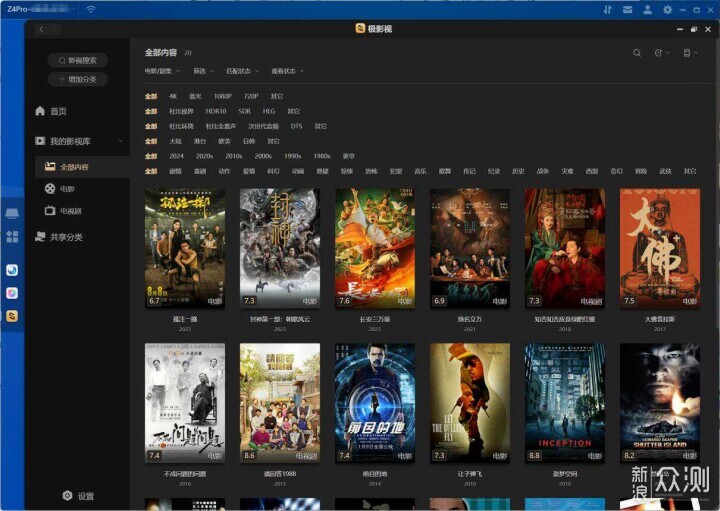
Task: Filter by 杜比全景声 audio
Action: [220, 126]
